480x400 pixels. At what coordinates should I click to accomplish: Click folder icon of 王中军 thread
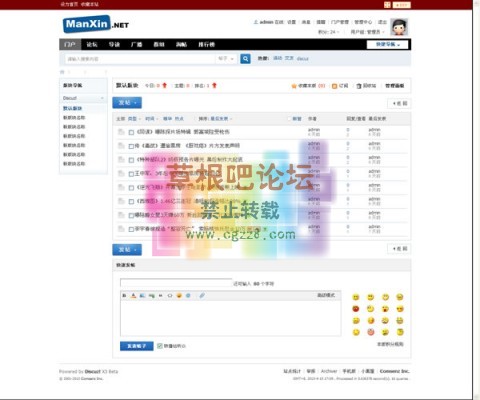[x=121, y=173]
